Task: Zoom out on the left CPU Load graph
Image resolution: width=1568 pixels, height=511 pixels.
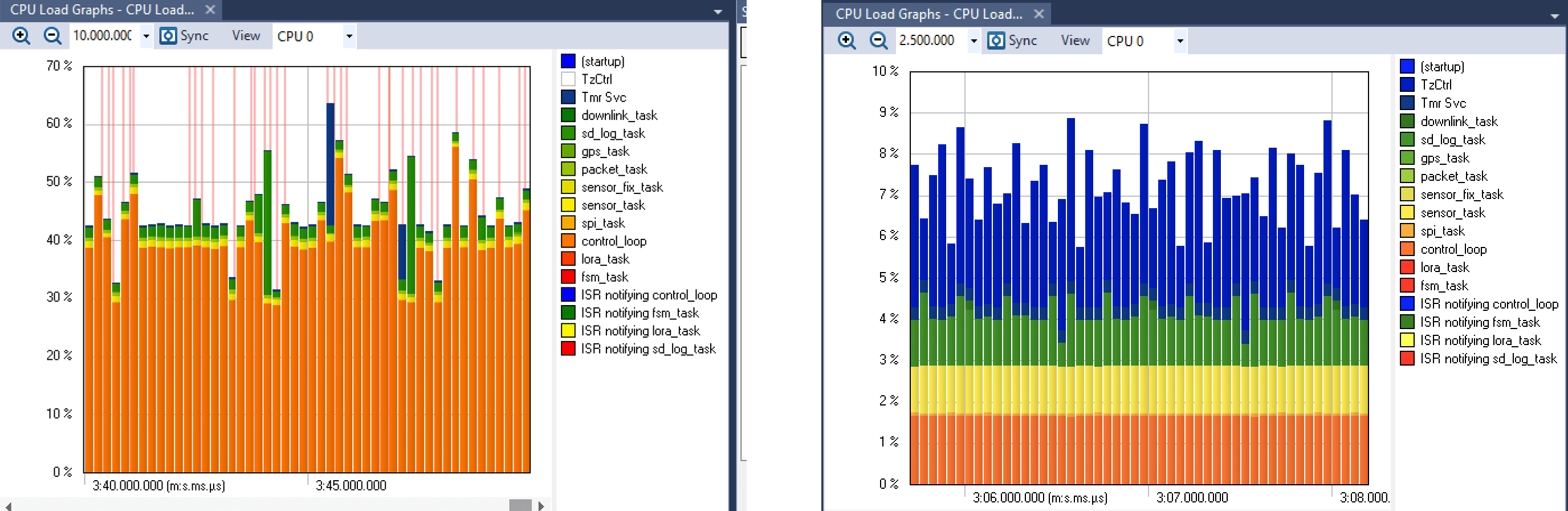Action: (x=52, y=36)
